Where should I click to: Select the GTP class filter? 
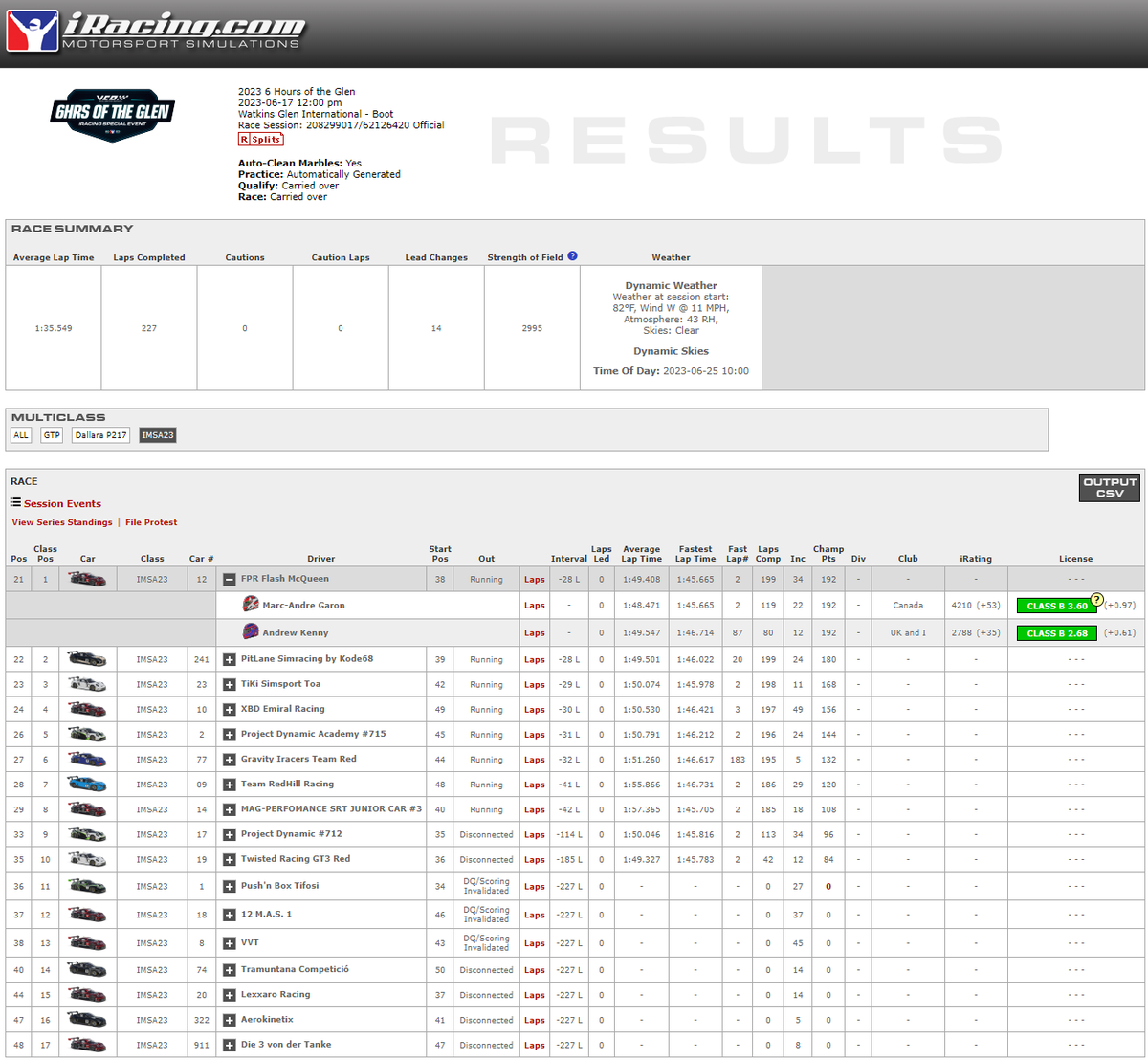pos(52,435)
